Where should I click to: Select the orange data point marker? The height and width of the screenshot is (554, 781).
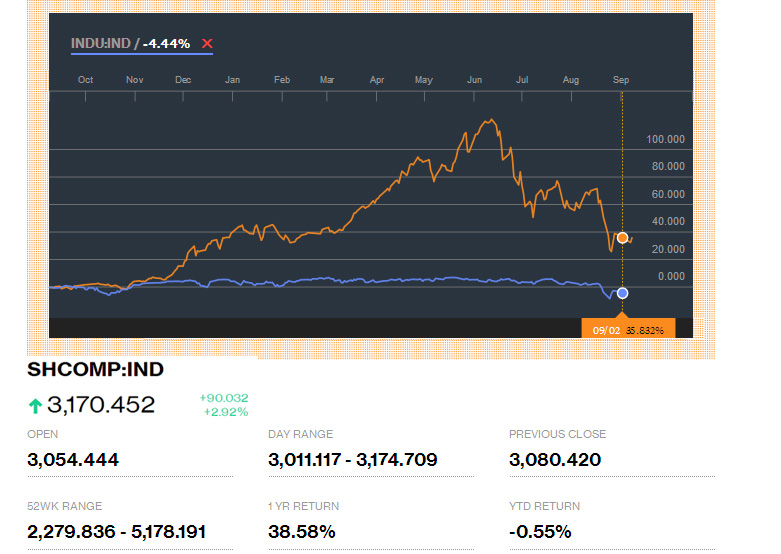click(x=622, y=238)
